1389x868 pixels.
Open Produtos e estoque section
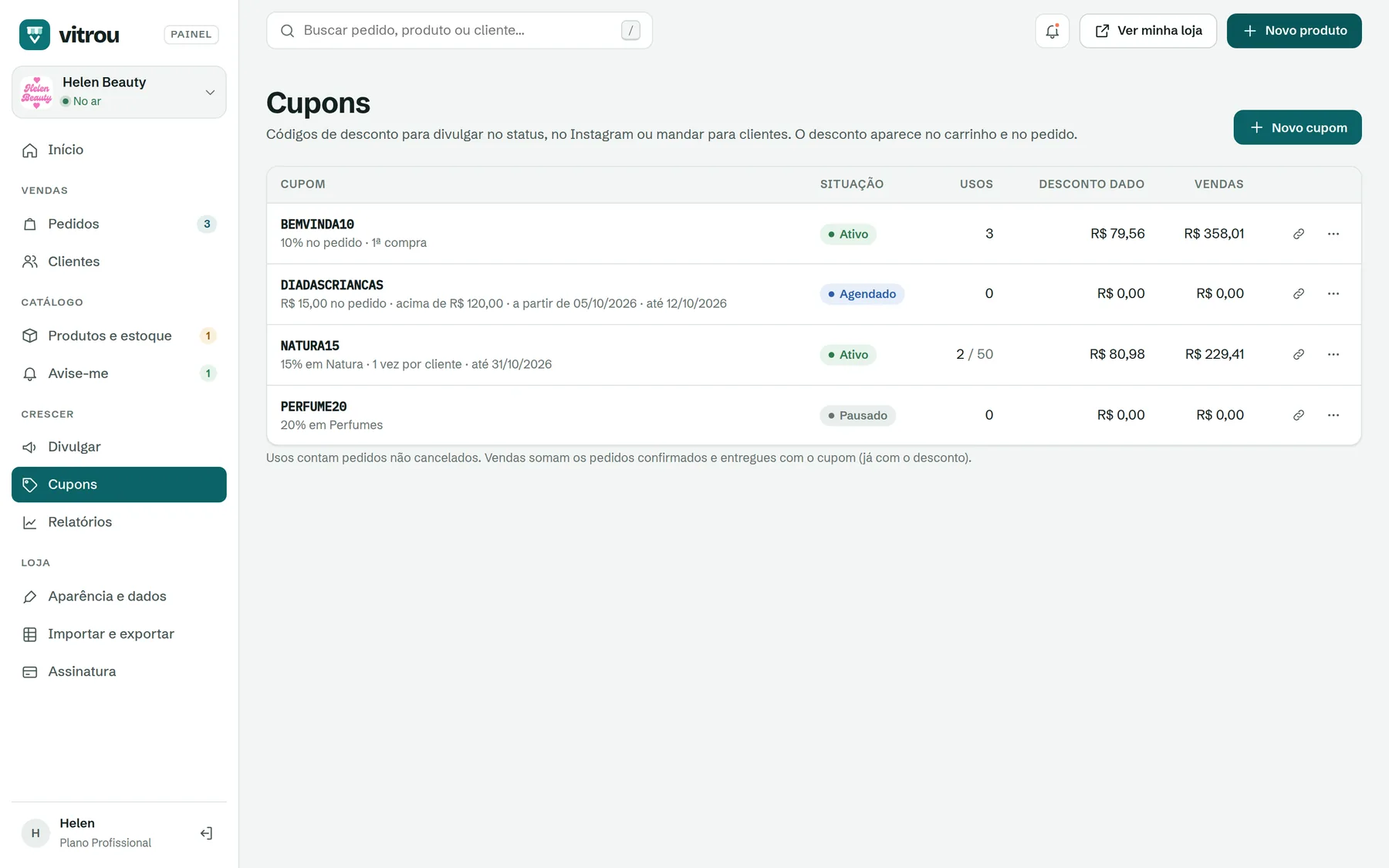[x=119, y=336]
